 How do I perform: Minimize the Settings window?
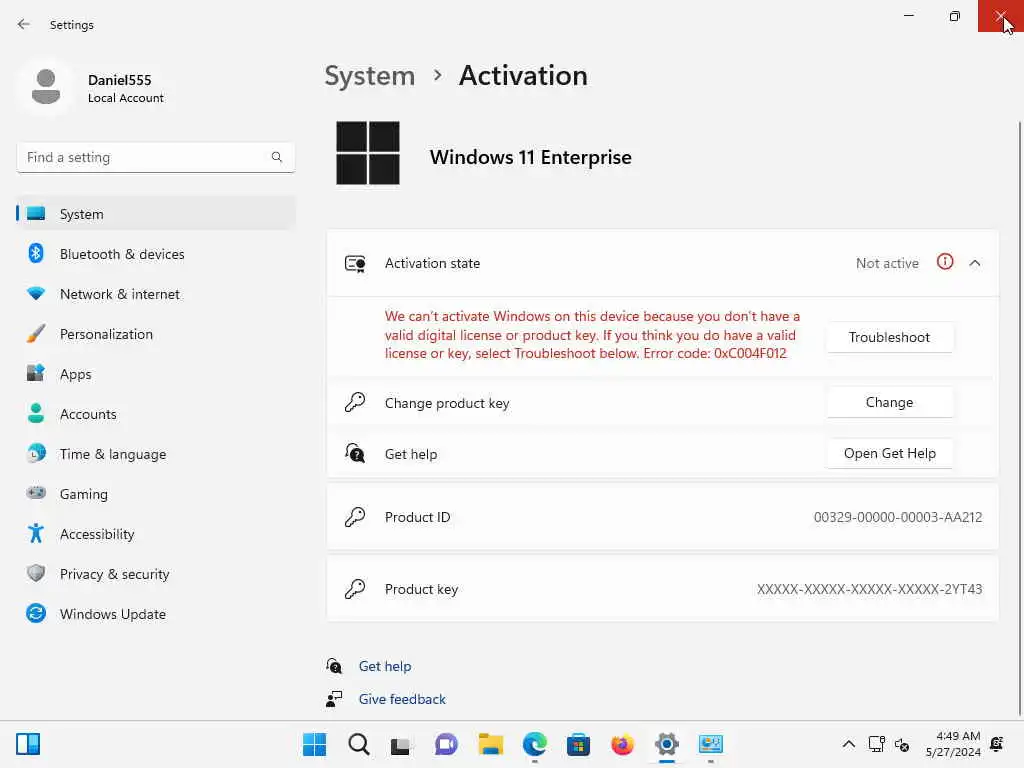click(x=908, y=16)
